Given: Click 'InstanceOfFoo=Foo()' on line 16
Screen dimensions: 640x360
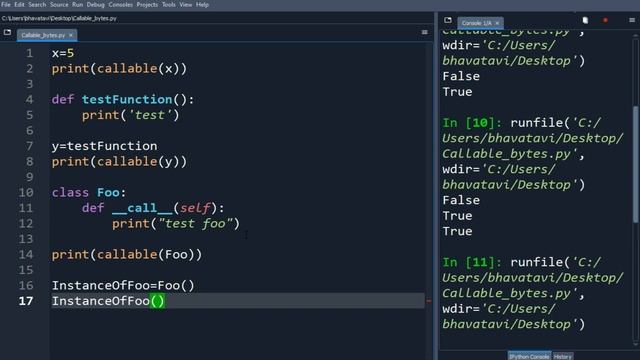Looking at the screenshot, I should tap(123, 286).
